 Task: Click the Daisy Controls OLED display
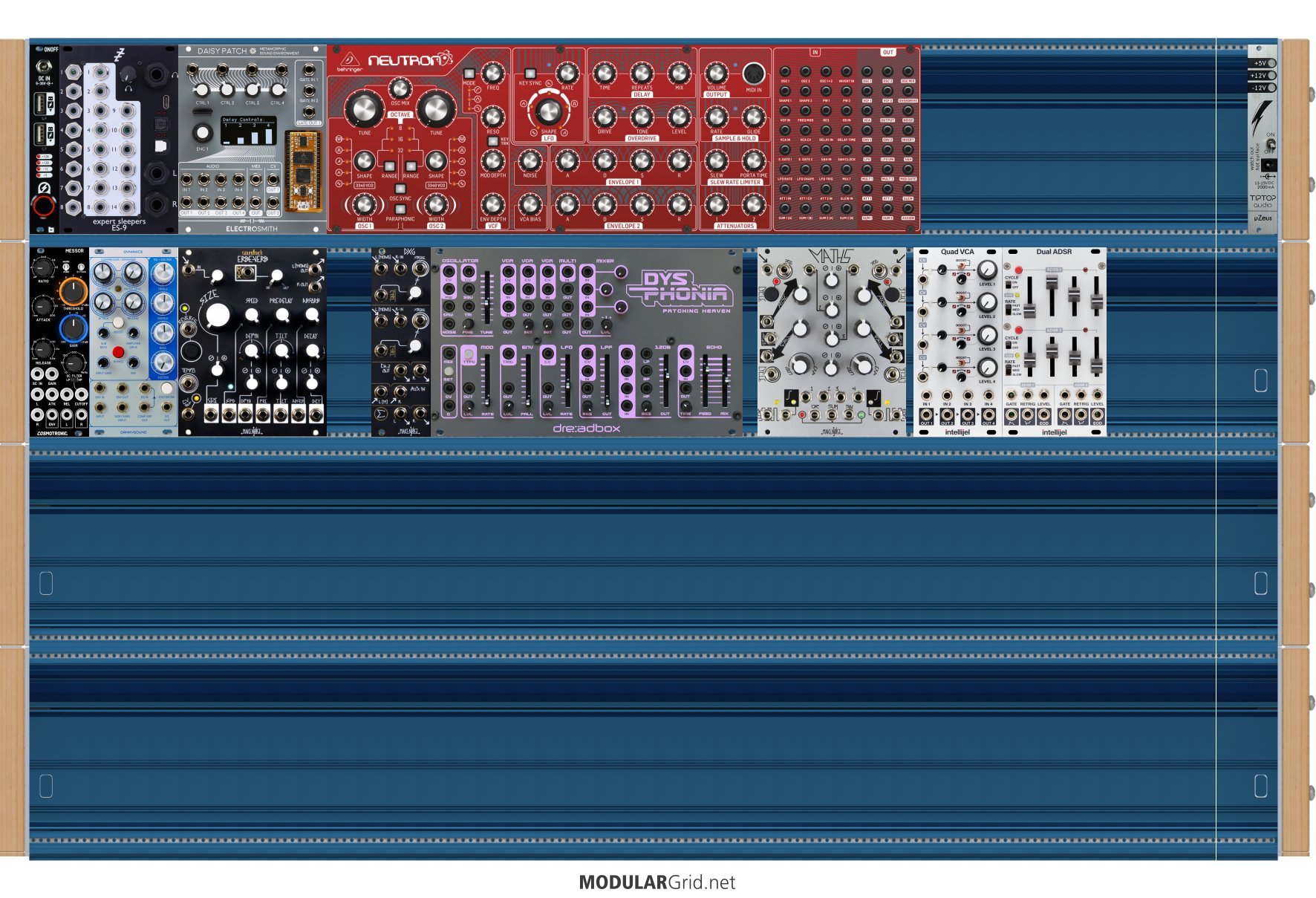248,131
